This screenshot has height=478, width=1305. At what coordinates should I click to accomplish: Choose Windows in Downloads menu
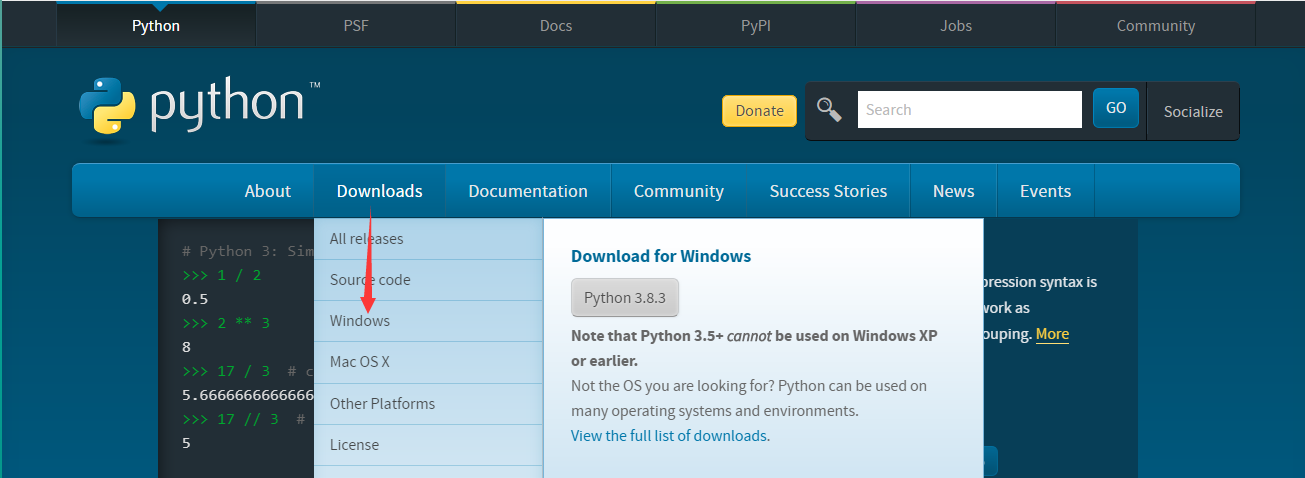(x=428, y=321)
